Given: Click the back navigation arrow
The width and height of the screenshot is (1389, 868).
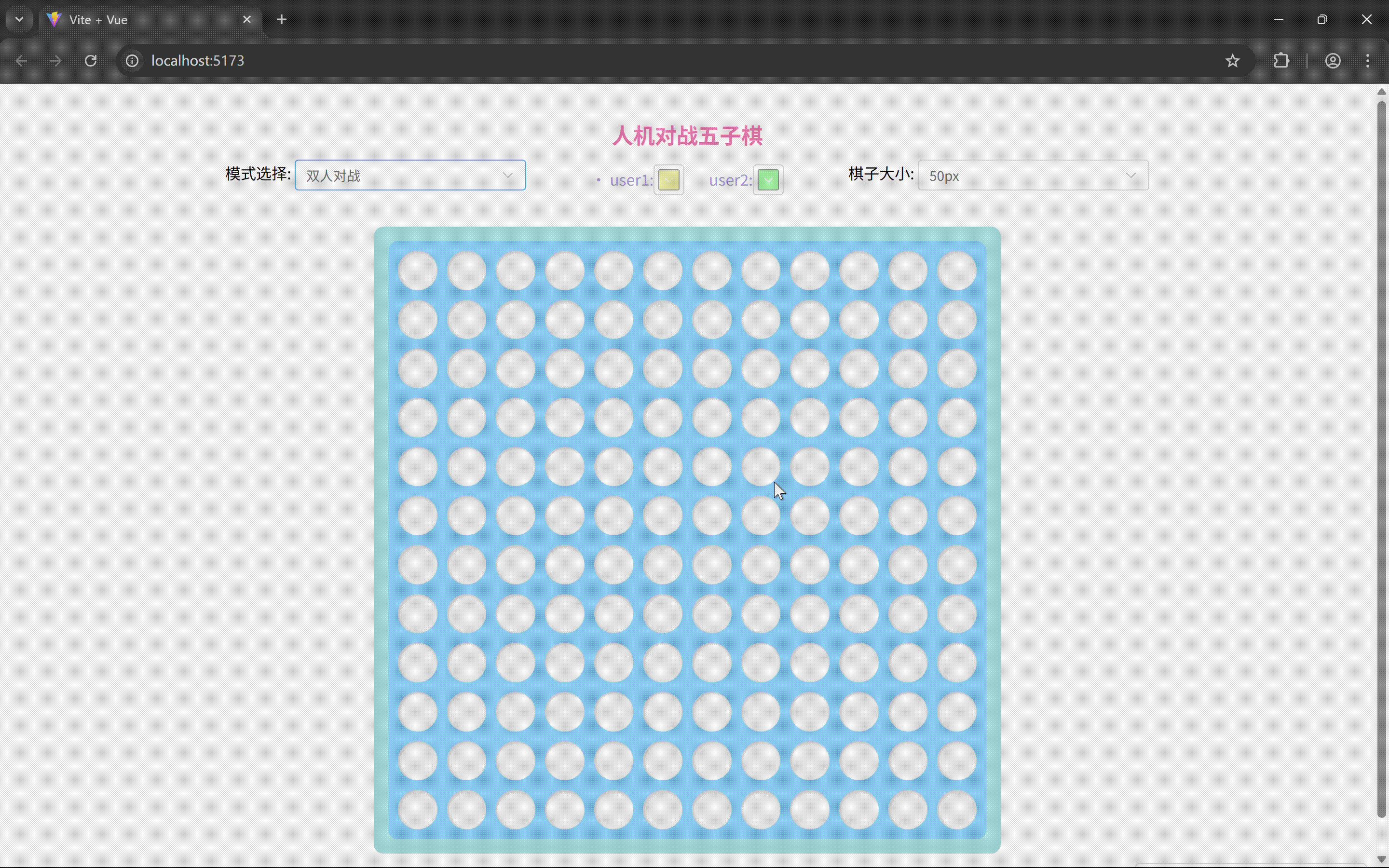Looking at the screenshot, I should click(21, 60).
